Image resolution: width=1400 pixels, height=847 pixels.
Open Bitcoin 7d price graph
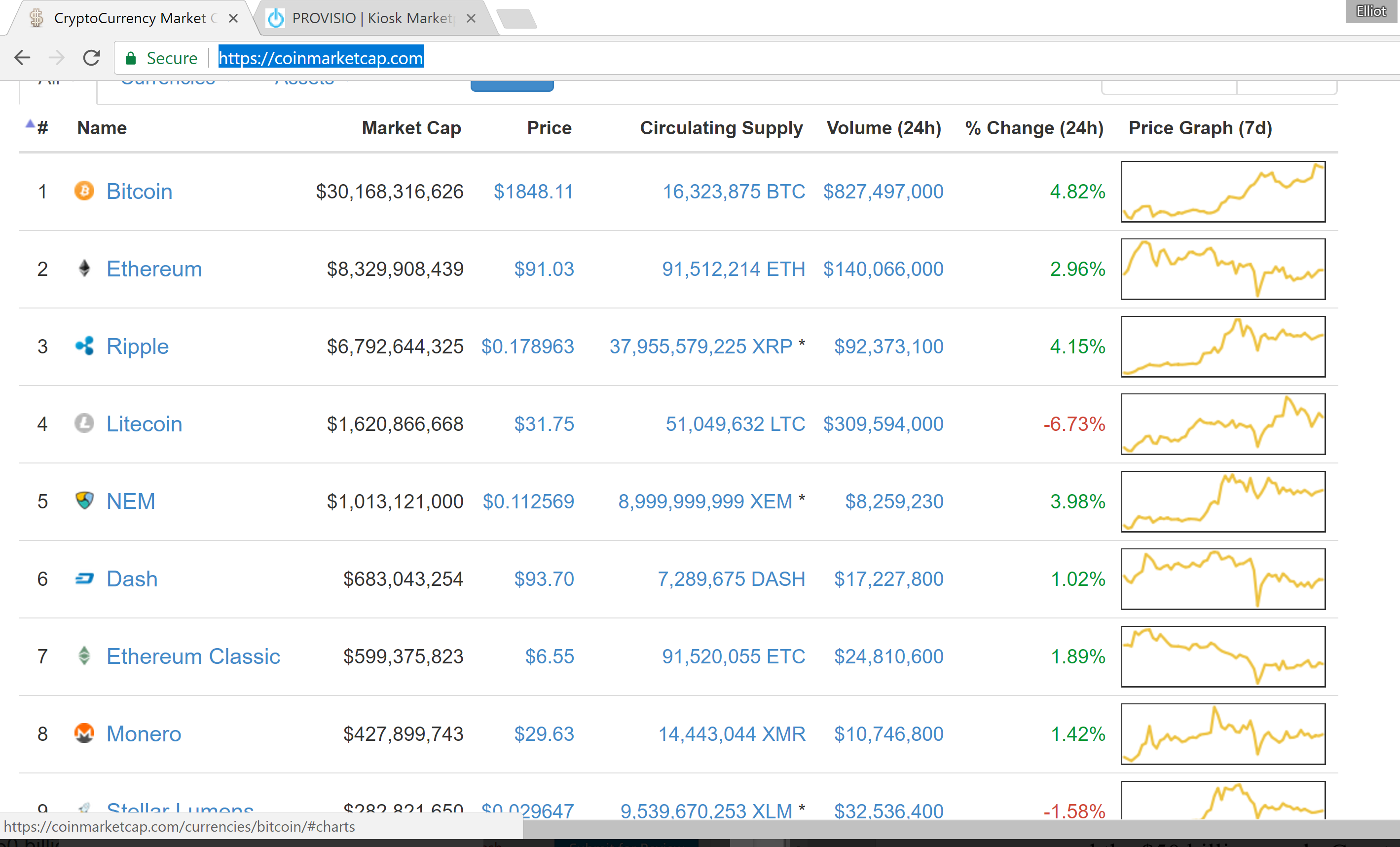click(1223, 192)
